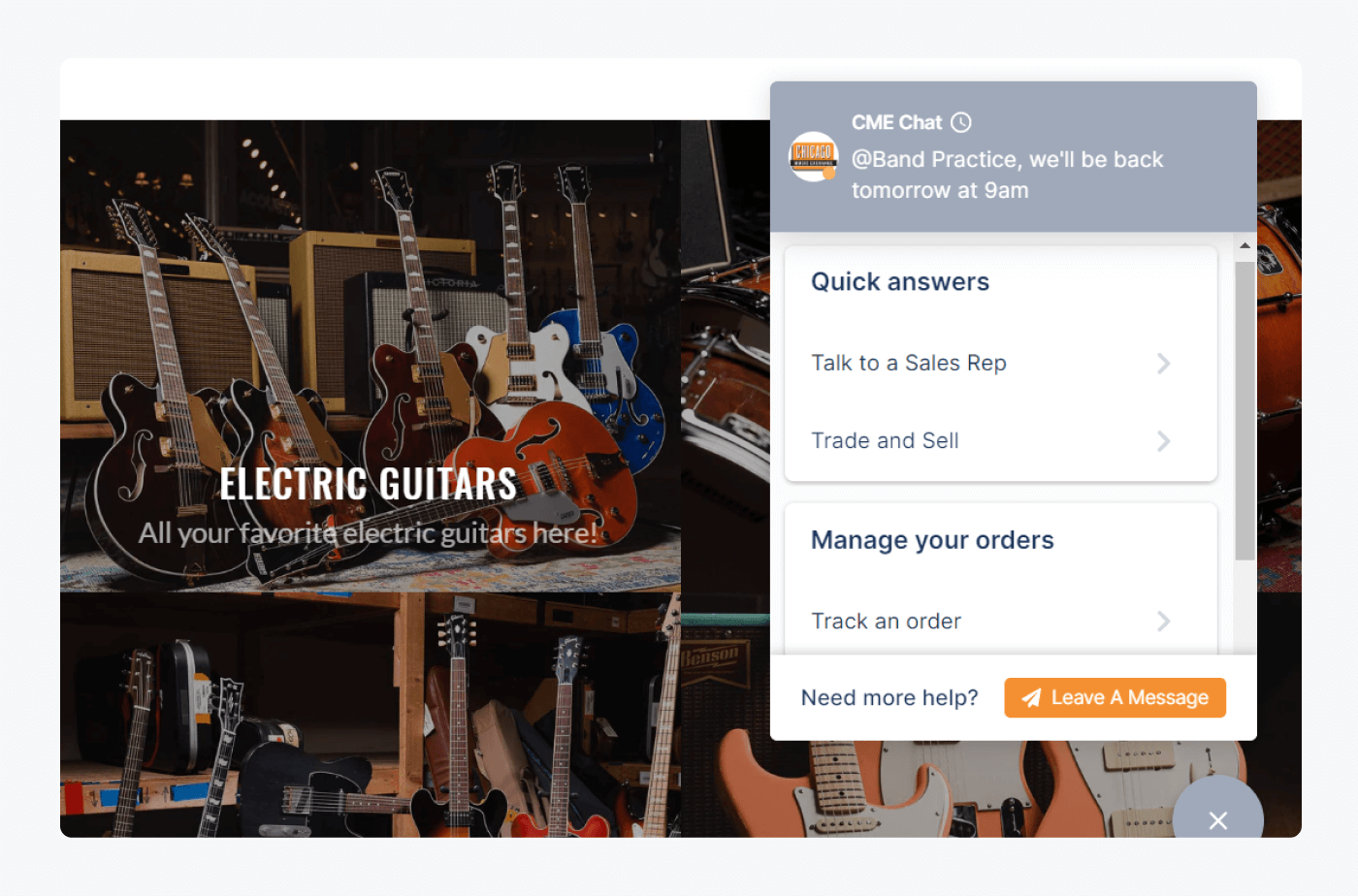Expand the Track an order chevron
The width and height of the screenshot is (1358, 896).
point(1163,622)
